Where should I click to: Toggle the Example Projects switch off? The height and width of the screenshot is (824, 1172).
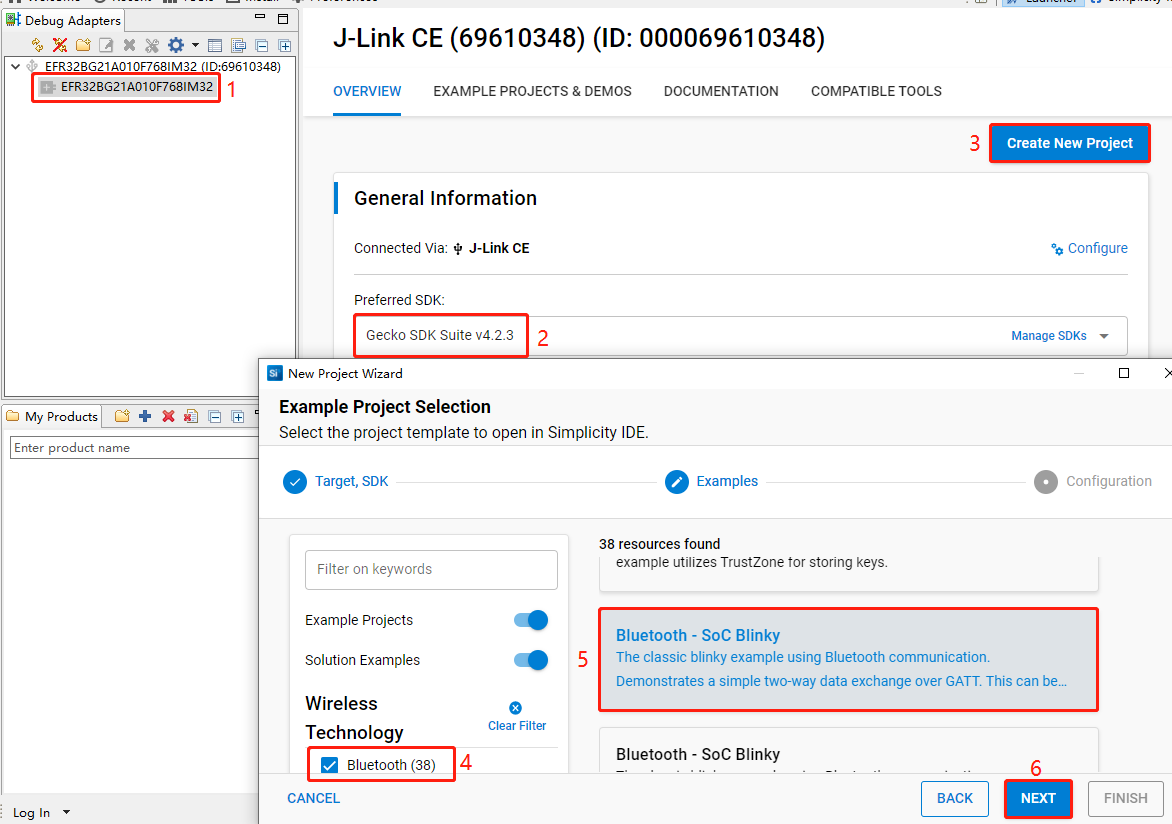point(530,620)
